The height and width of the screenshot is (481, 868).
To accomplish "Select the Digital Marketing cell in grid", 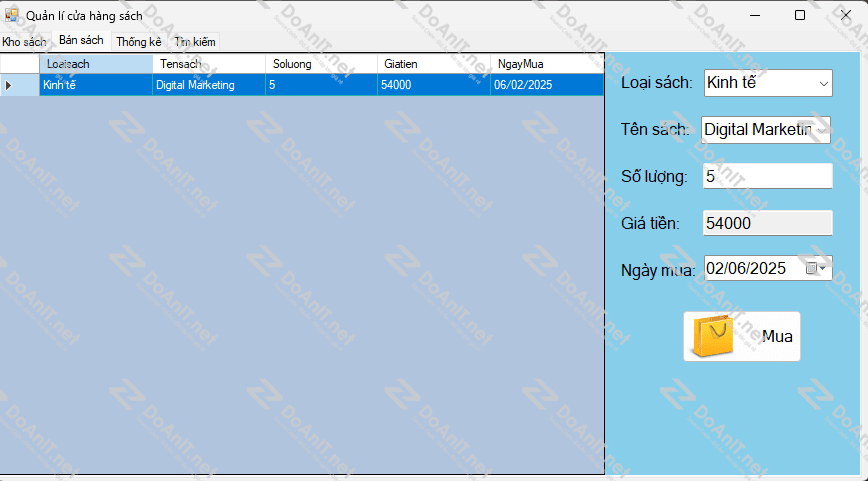I will [x=209, y=86].
